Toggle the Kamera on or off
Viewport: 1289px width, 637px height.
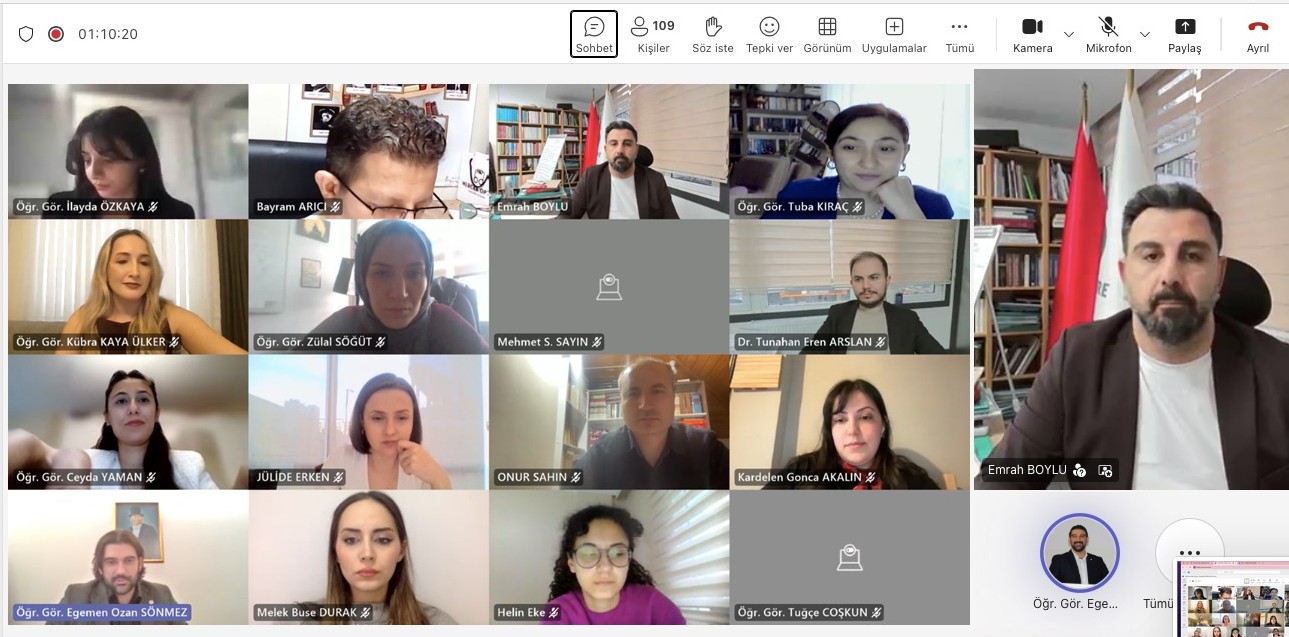pos(1032,34)
